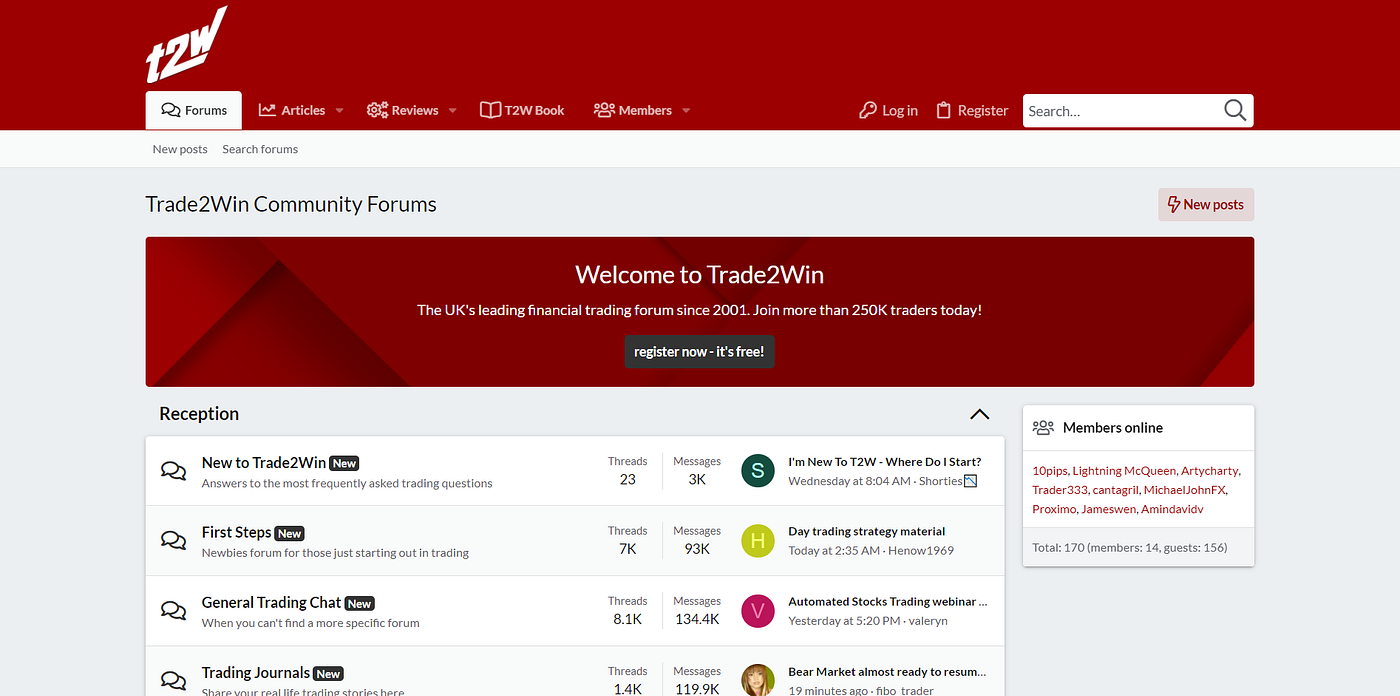Screen dimensions: 1400x696
Task: Click the Yesterday at 5:20 PM timestamp
Action: 844,621
